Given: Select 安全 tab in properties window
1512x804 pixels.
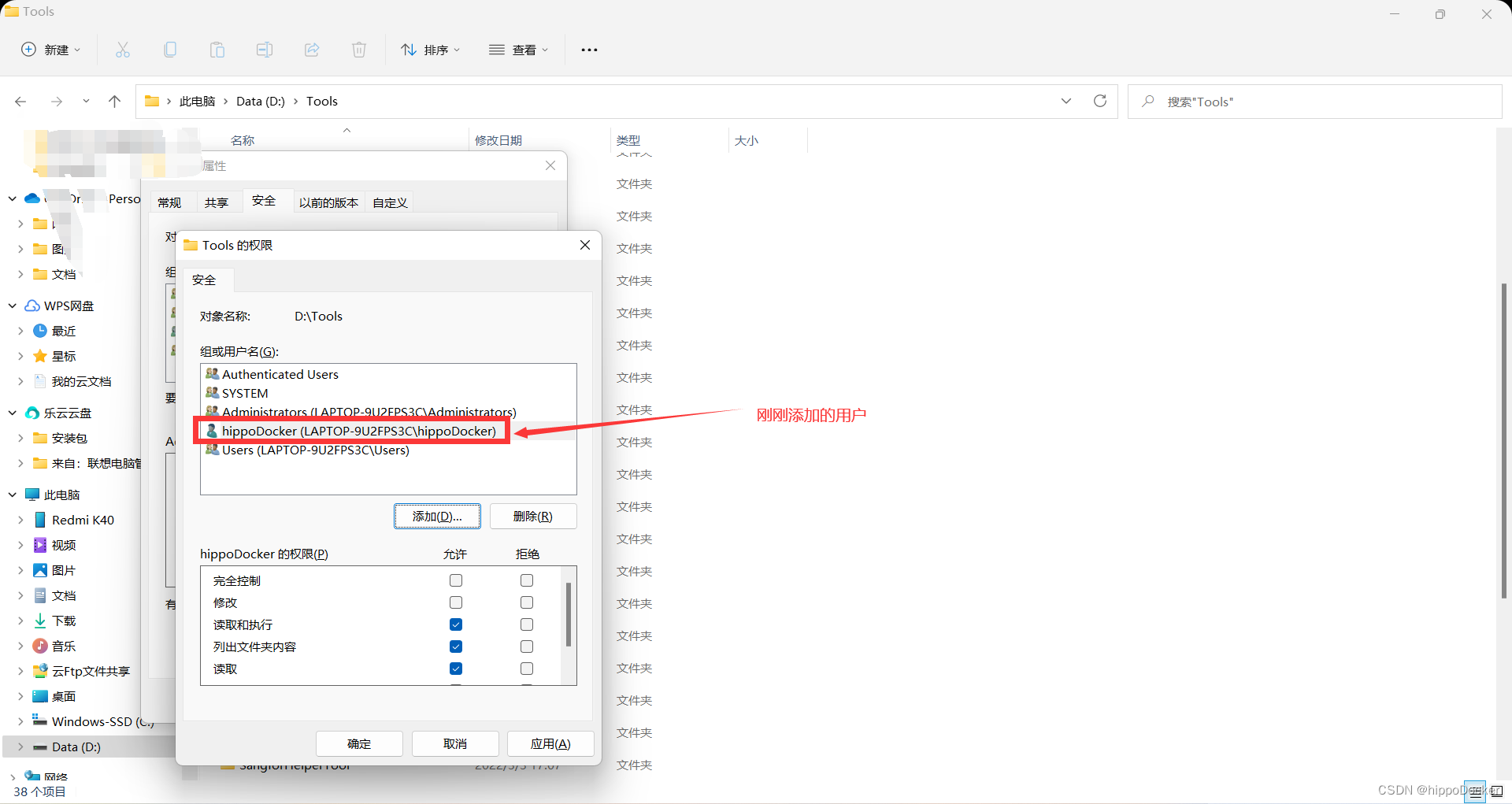Looking at the screenshot, I should pyautogui.click(x=264, y=201).
